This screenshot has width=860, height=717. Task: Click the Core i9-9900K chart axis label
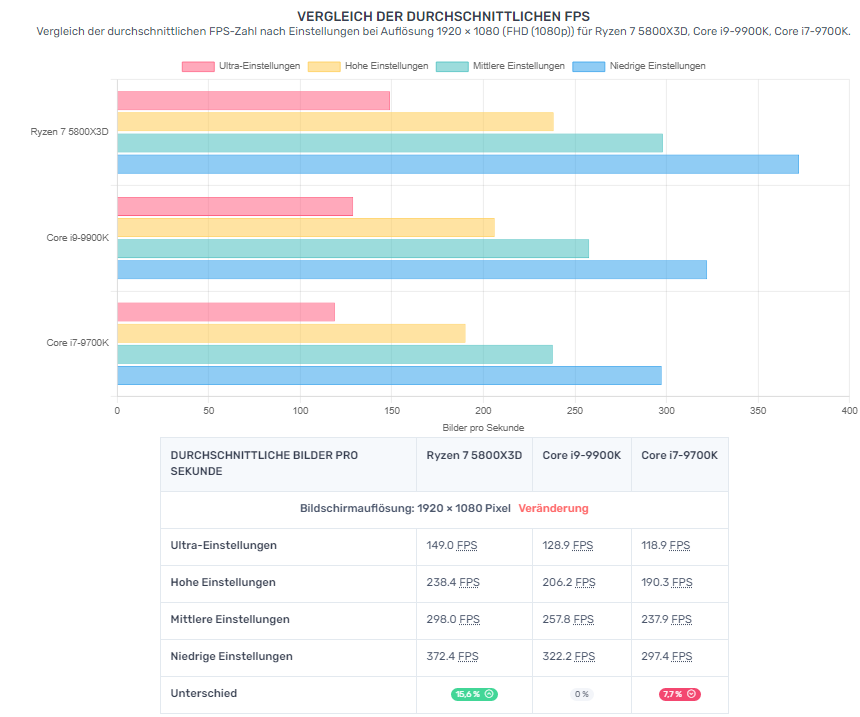pos(78,238)
